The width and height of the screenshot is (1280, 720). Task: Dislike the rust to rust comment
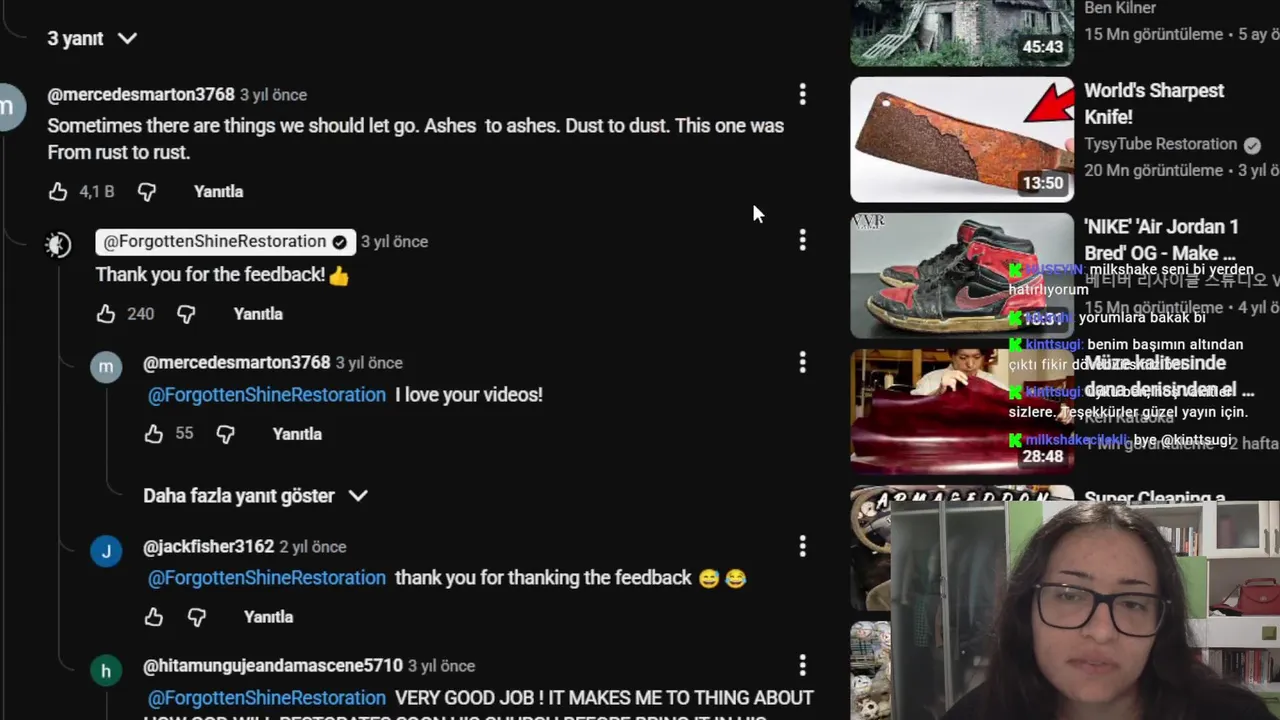click(x=147, y=191)
